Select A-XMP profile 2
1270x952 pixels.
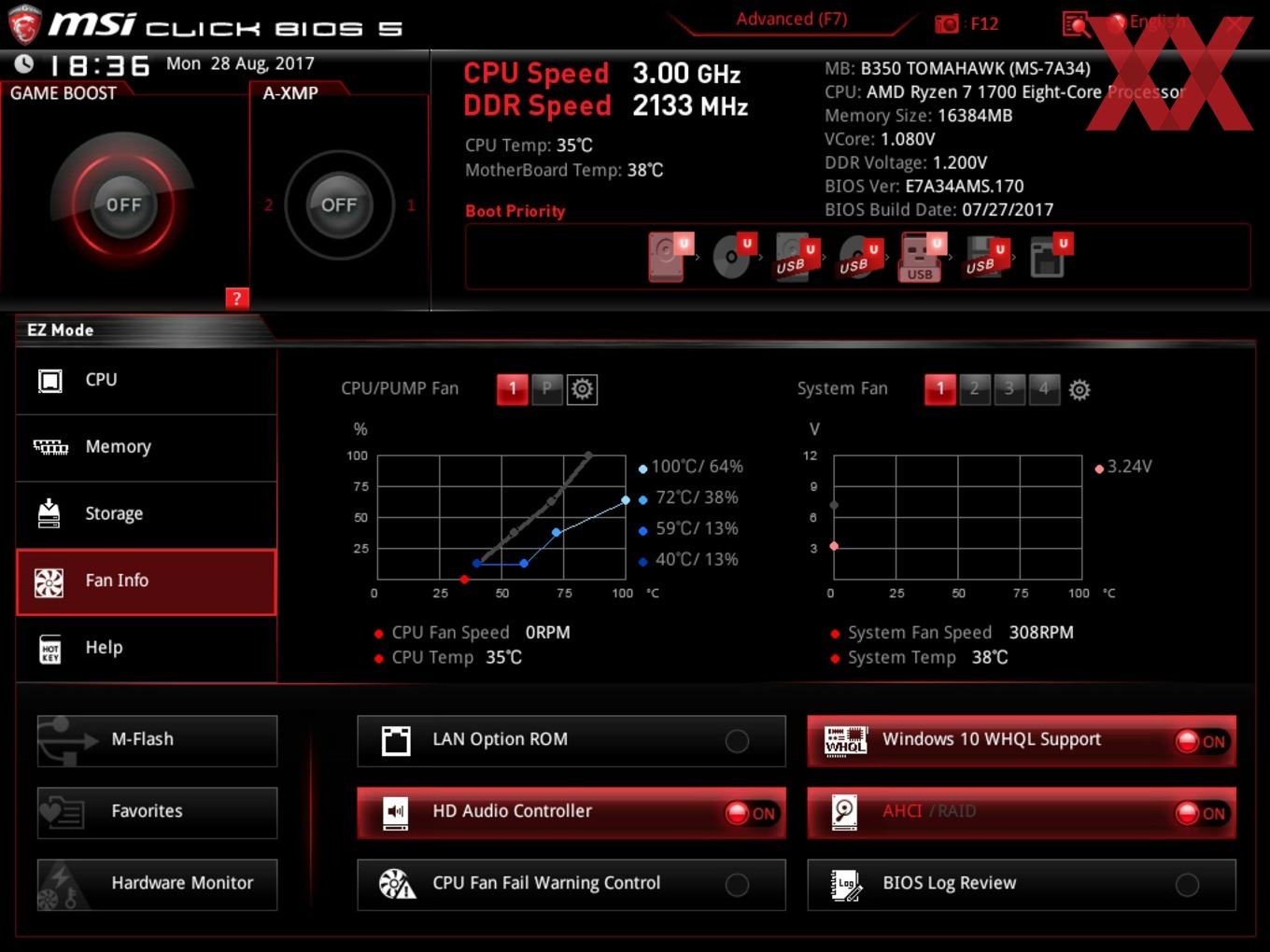pyautogui.click(x=268, y=204)
